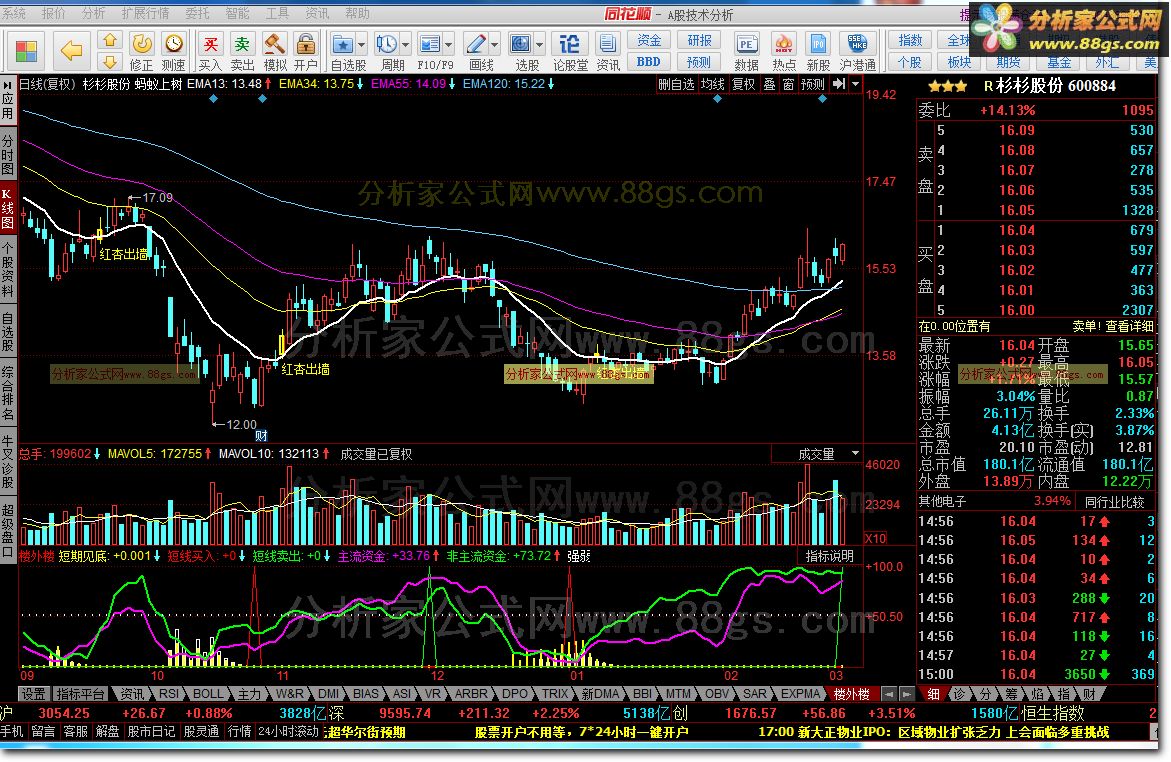Toggle 均线 moving averages display
Viewport: 1171px width, 762px height.
click(x=712, y=84)
